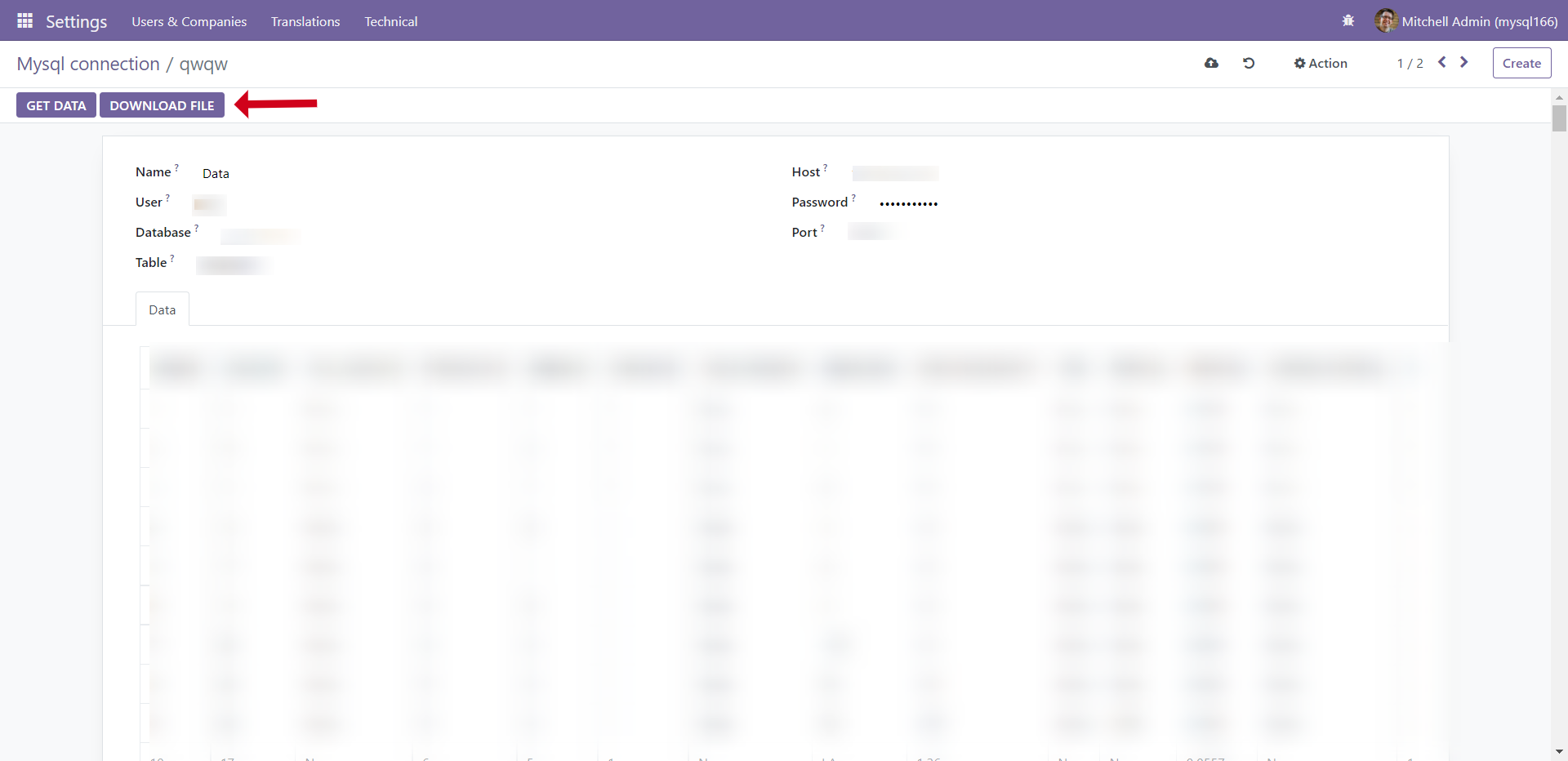Viewport: 1568px width, 761px height.
Task: Edit the Name field containing Data
Action: tap(216, 174)
